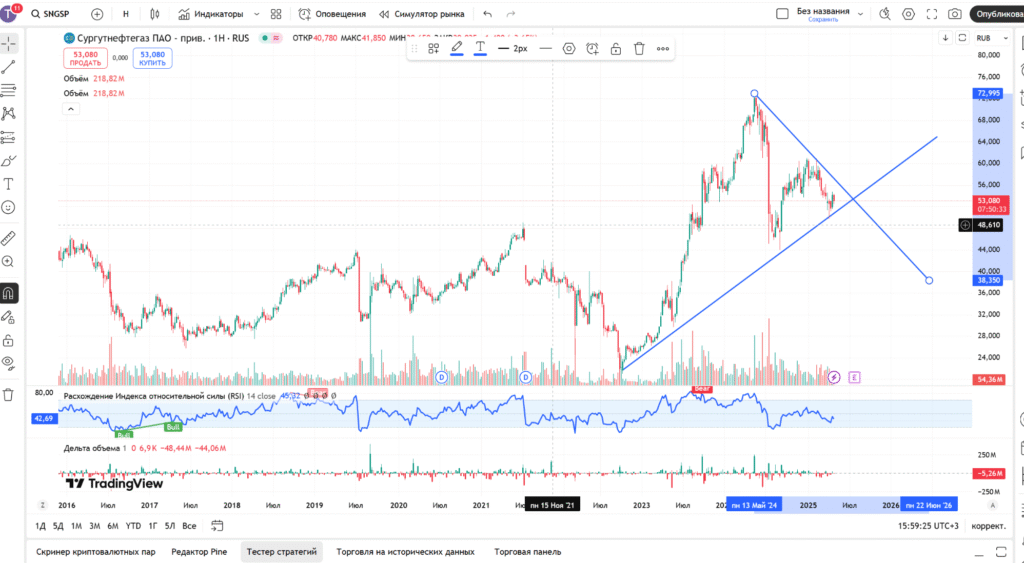Select the 1Д time range

point(40,526)
